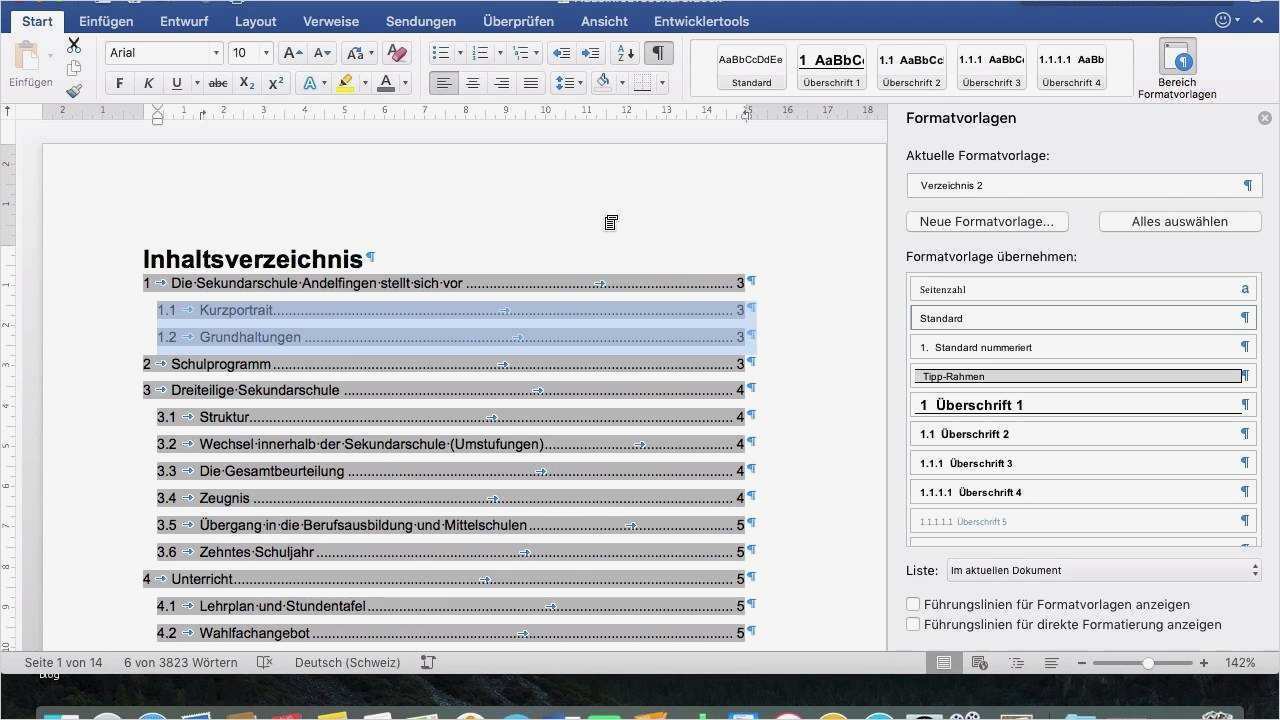Image resolution: width=1280 pixels, height=720 pixels.
Task: Toggle bold formatting with the F icon
Action: pos(119,84)
